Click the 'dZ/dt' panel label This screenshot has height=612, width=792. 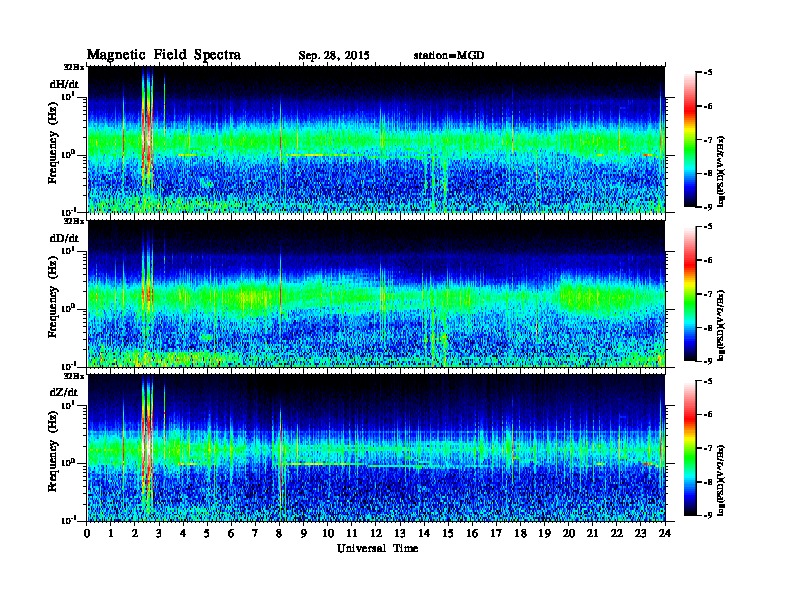click(64, 392)
